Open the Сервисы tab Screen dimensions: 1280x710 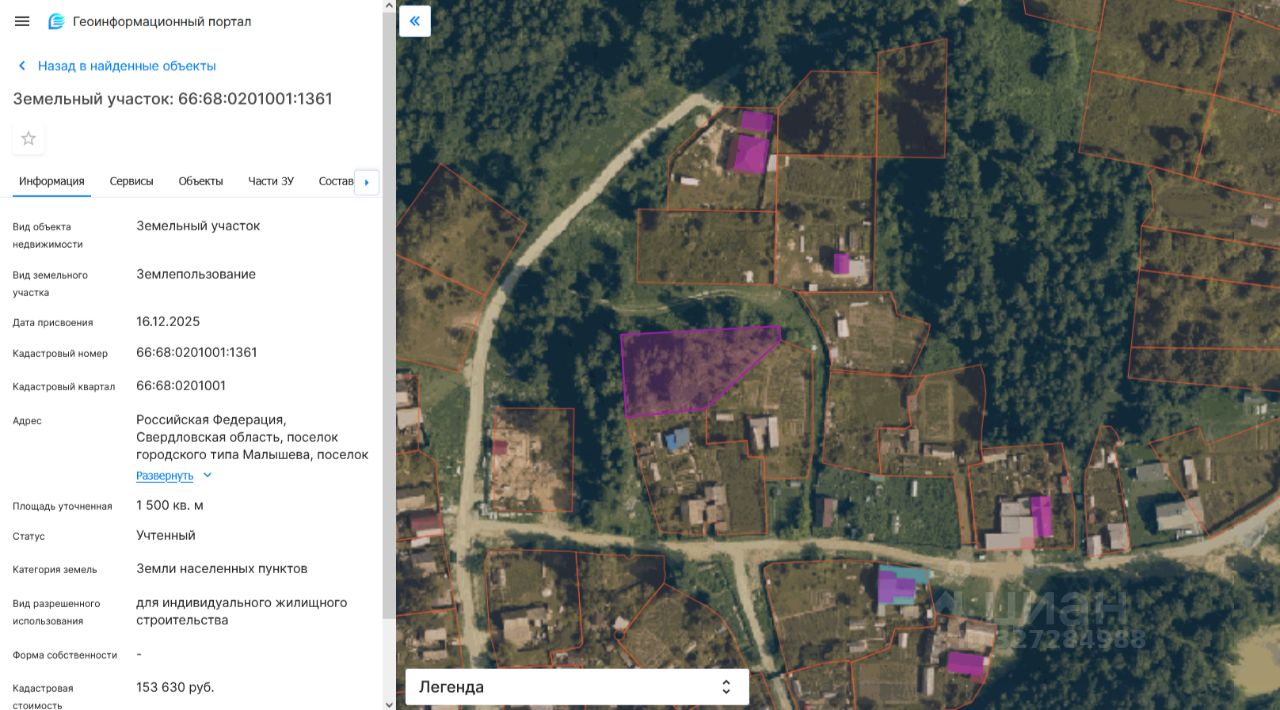click(x=132, y=181)
